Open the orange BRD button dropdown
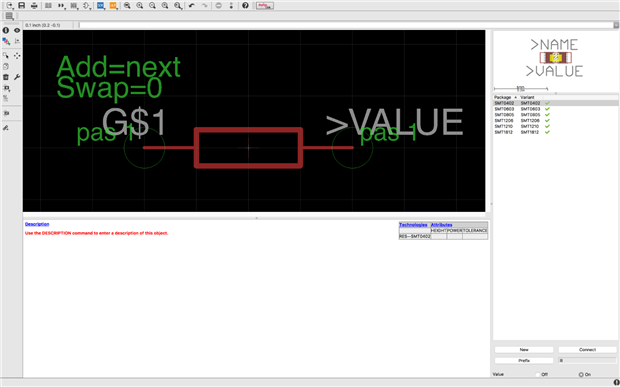This screenshot has height=387, width=620. [113, 6]
